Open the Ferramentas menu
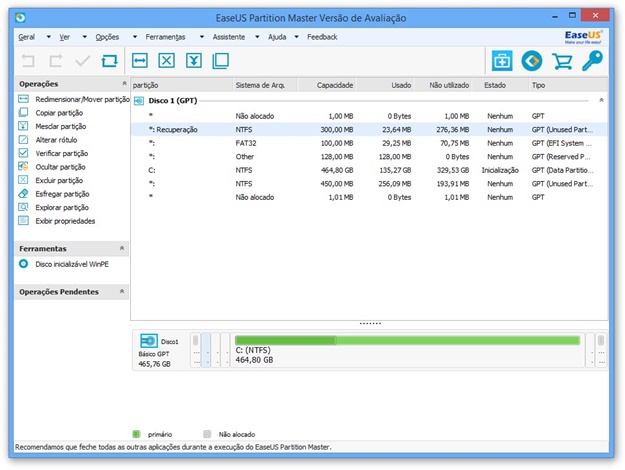The width and height of the screenshot is (625, 470). click(x=165, y=37)
